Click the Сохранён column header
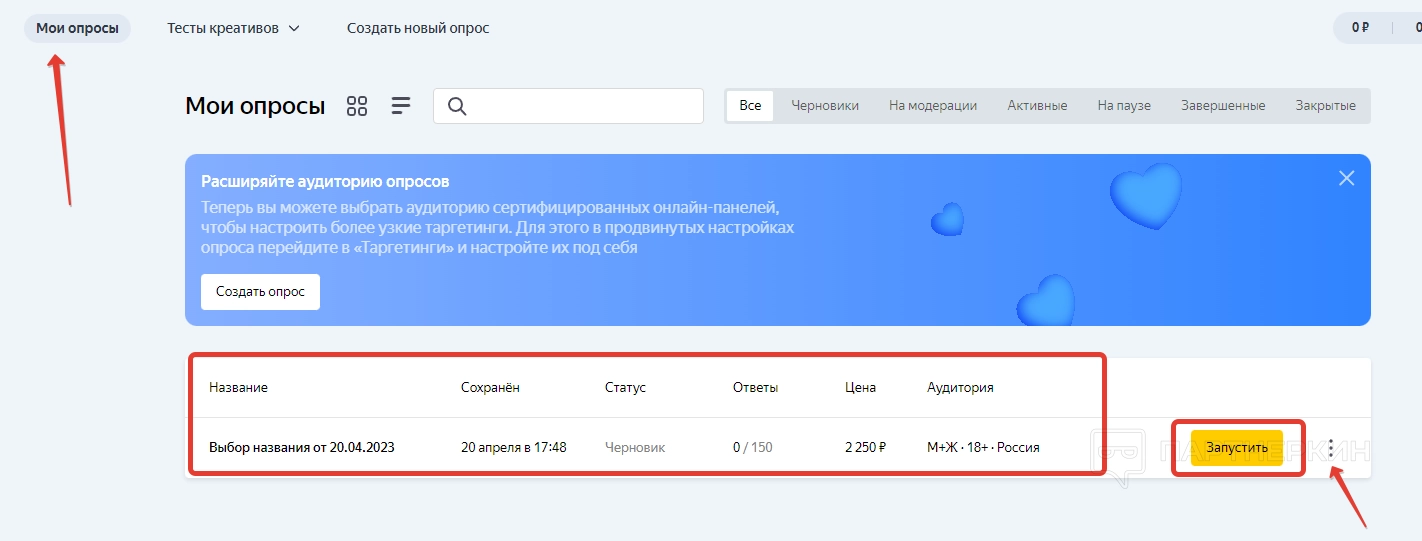1422x541 pixels. (490, 387)
